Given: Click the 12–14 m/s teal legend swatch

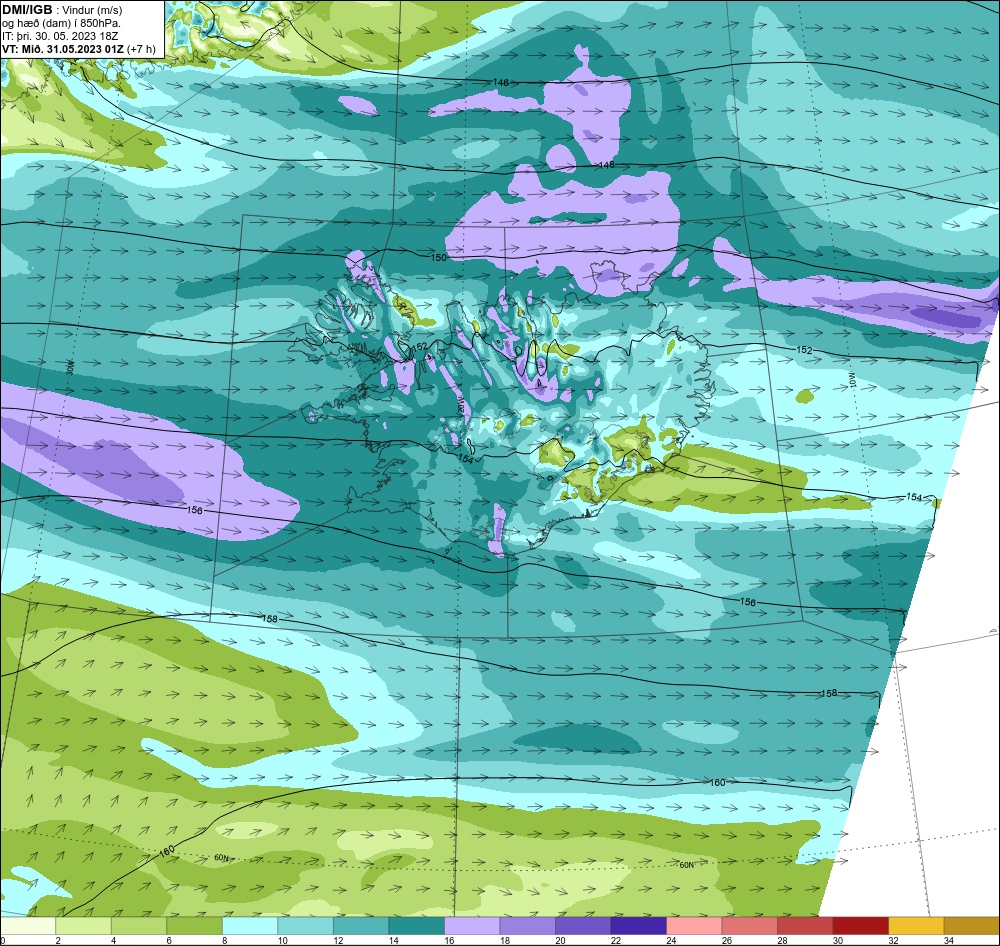Looking at the screenshot, I should [x=361, y=926].
